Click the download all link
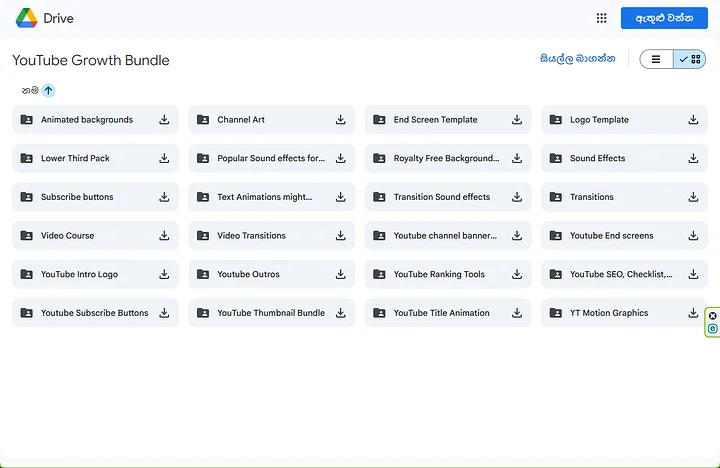The height and width of the screenshot is (468, 720). 578,59
